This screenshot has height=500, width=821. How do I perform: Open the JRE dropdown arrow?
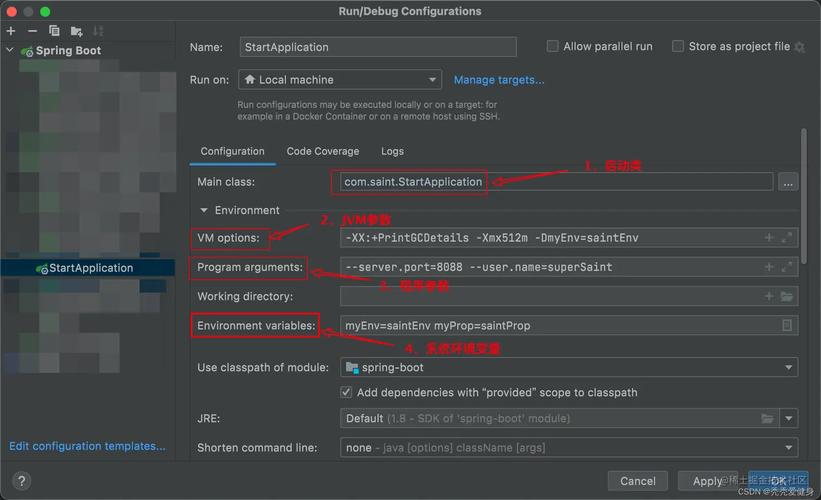pyautogui.click(x=789, y=418)
